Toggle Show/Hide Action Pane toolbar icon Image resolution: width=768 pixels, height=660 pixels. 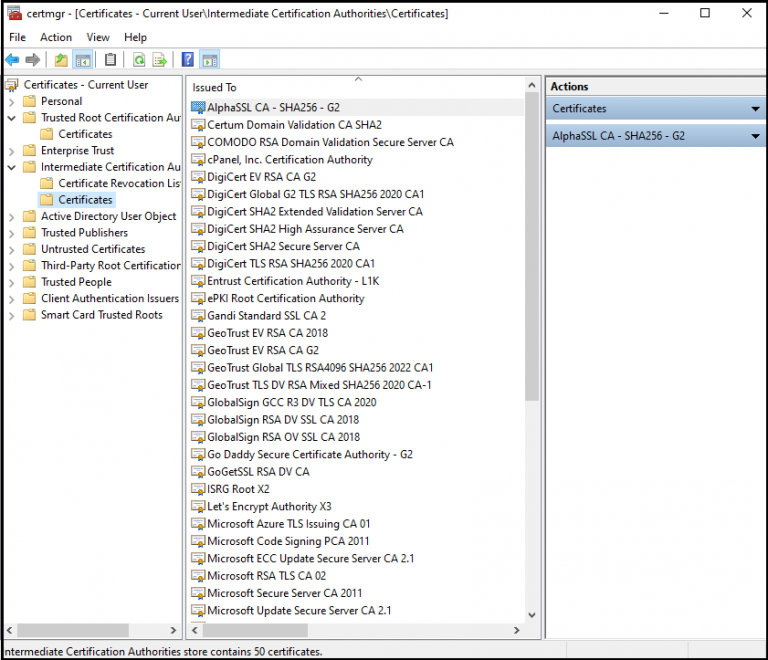coord(210,60)
